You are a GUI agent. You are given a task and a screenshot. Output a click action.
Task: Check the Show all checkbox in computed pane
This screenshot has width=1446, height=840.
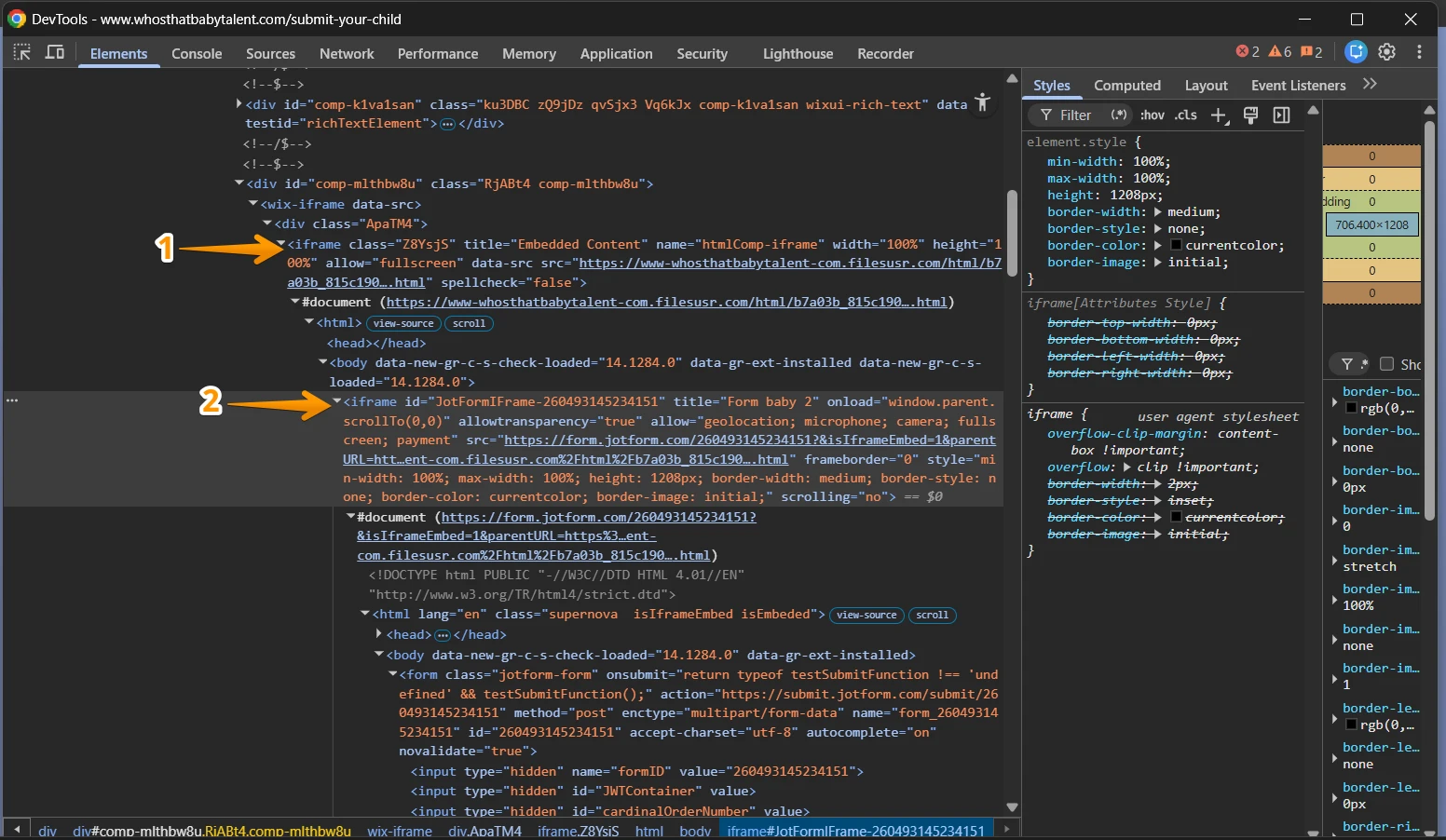(x=1386, y=364)
